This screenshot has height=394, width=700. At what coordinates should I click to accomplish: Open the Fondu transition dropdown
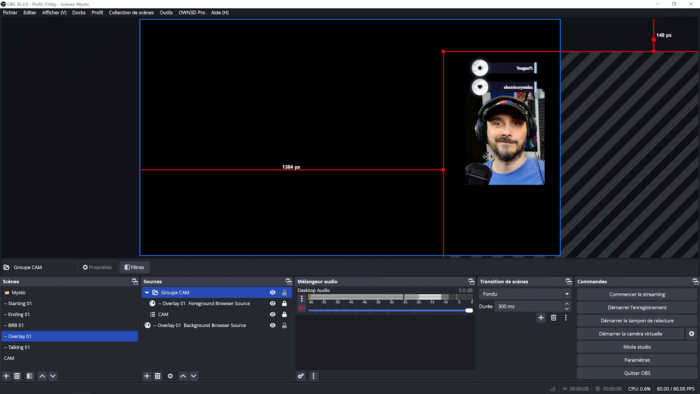[525, 294]
